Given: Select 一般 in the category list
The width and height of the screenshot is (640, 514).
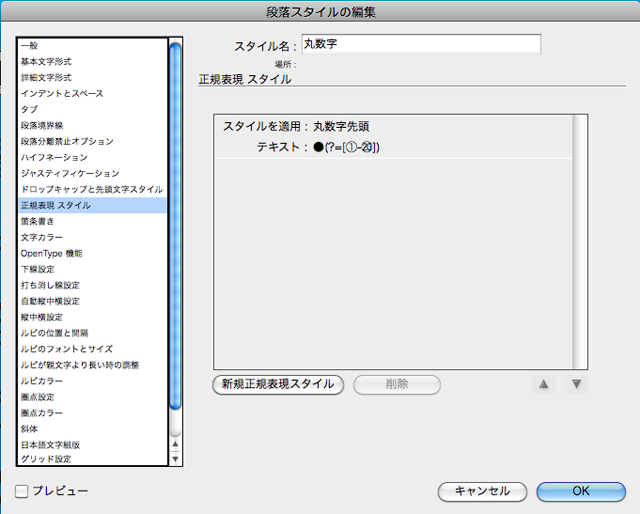Looking at the screenshot, I should click(x=30, y=46).
